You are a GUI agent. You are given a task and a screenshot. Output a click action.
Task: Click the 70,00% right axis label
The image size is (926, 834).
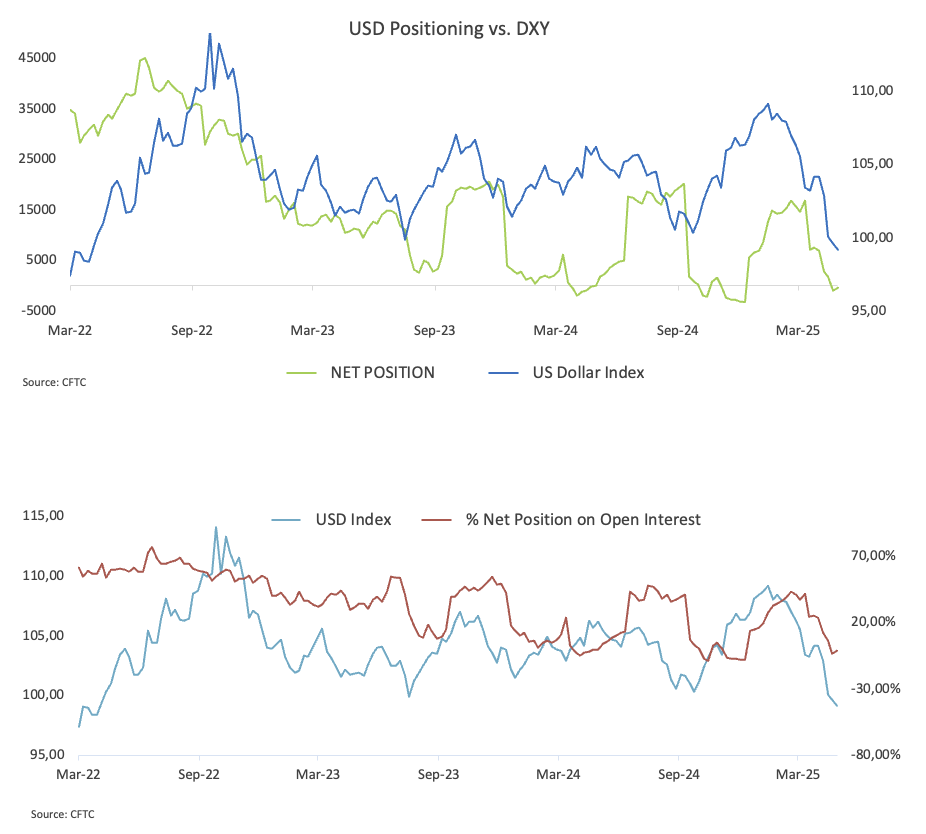pos(873,556)
